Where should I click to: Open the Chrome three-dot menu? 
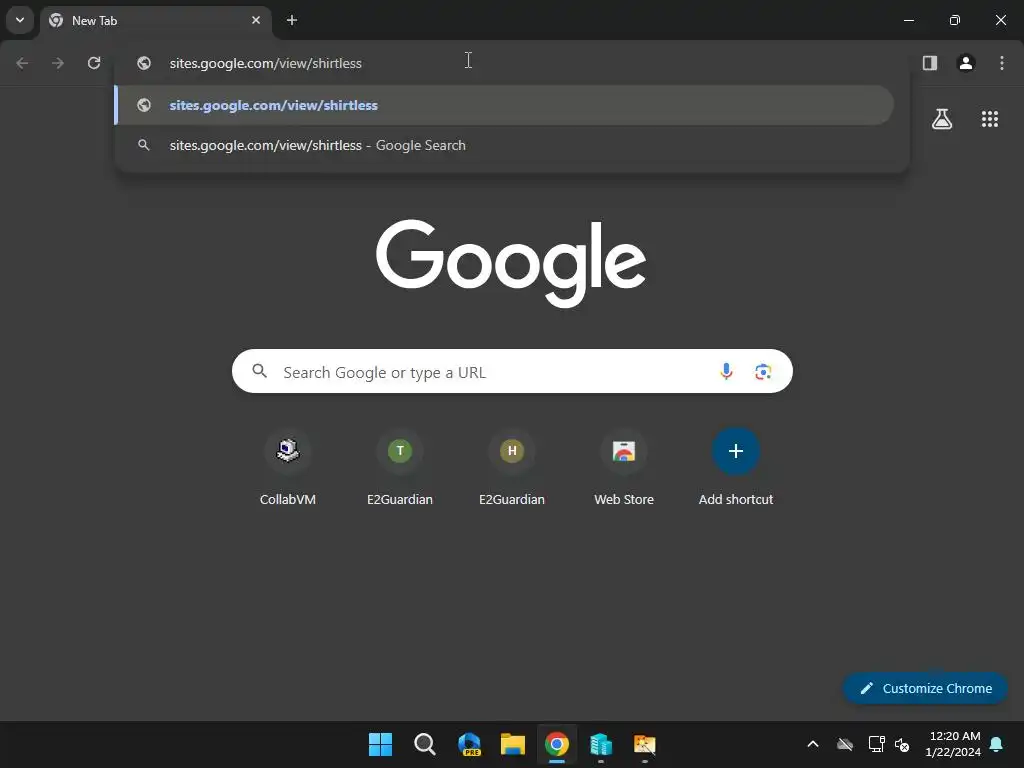point(1002,63)
